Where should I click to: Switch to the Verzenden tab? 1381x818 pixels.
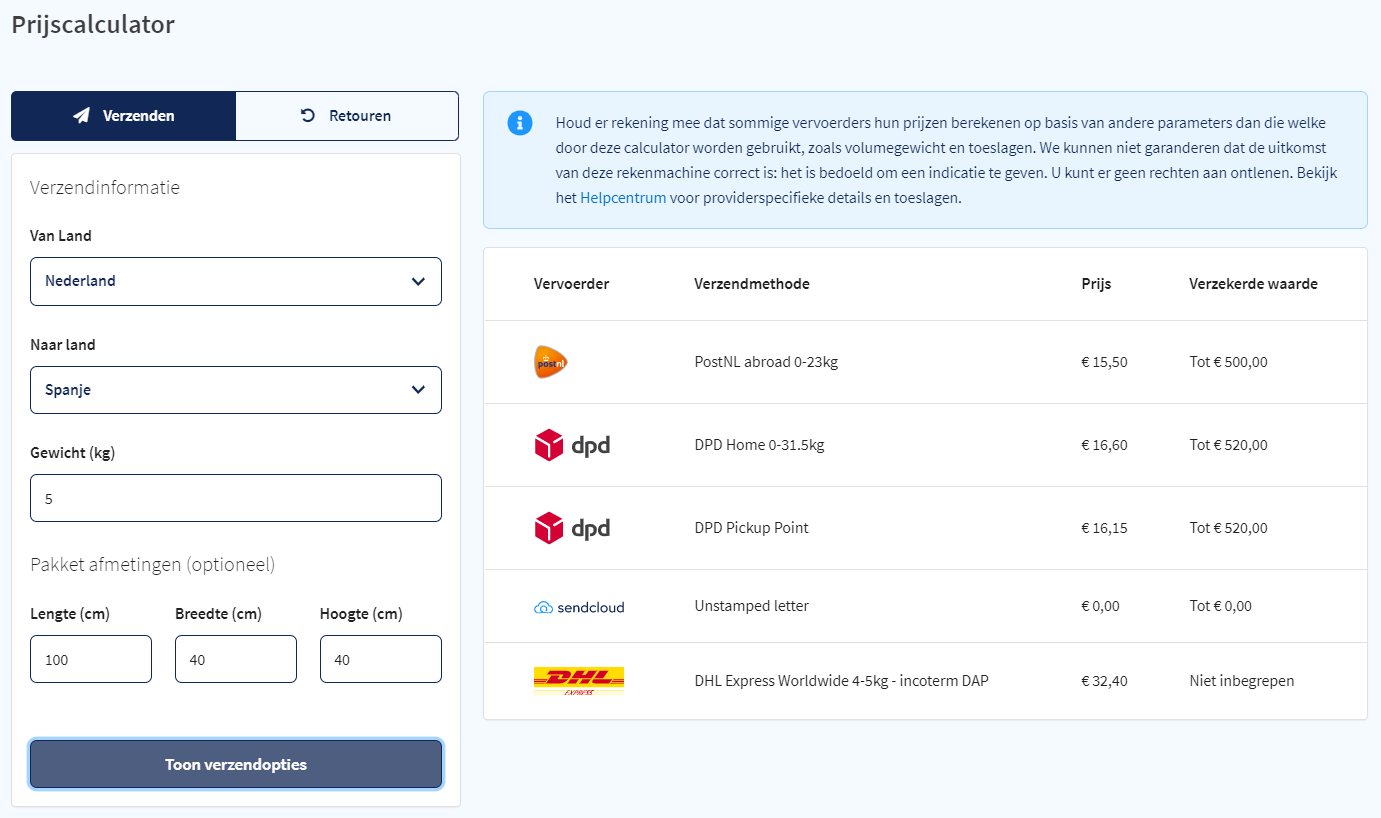click(x=124, y=116)
